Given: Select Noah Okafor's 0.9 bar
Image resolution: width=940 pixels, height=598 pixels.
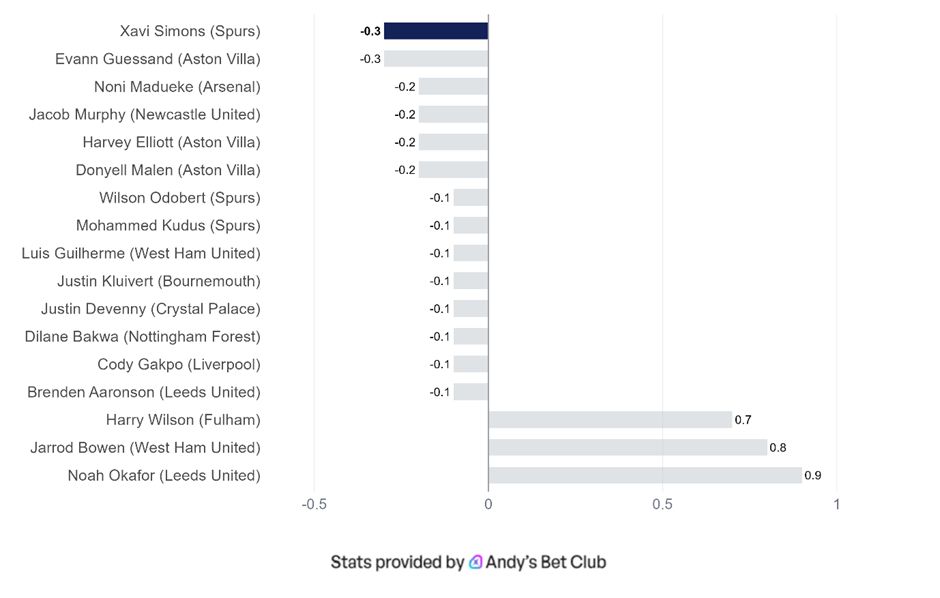Looking at the screenshot, I should coord(645,475).
